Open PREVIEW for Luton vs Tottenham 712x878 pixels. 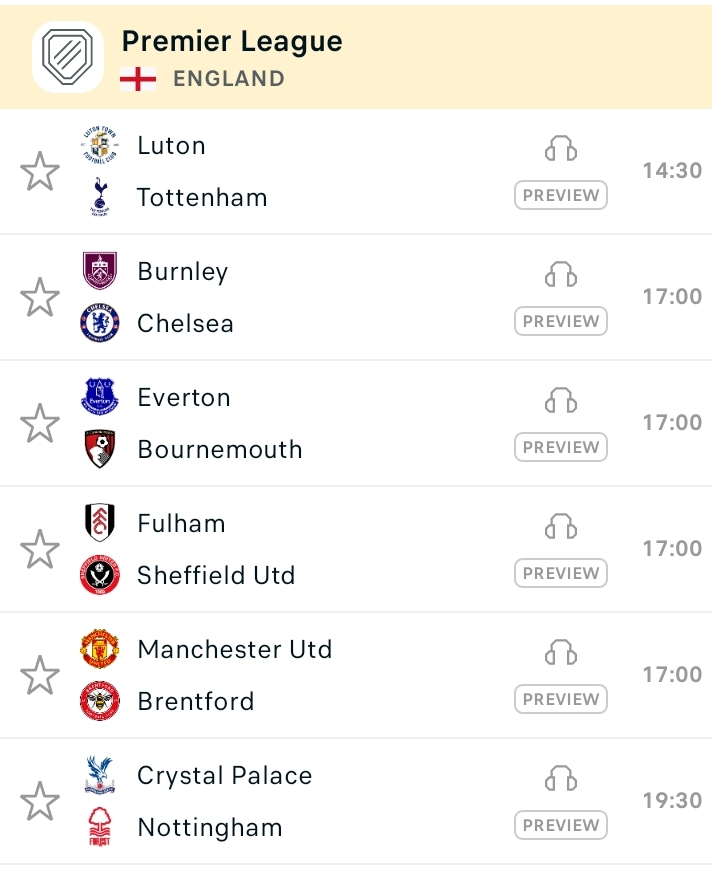(561, 195)
